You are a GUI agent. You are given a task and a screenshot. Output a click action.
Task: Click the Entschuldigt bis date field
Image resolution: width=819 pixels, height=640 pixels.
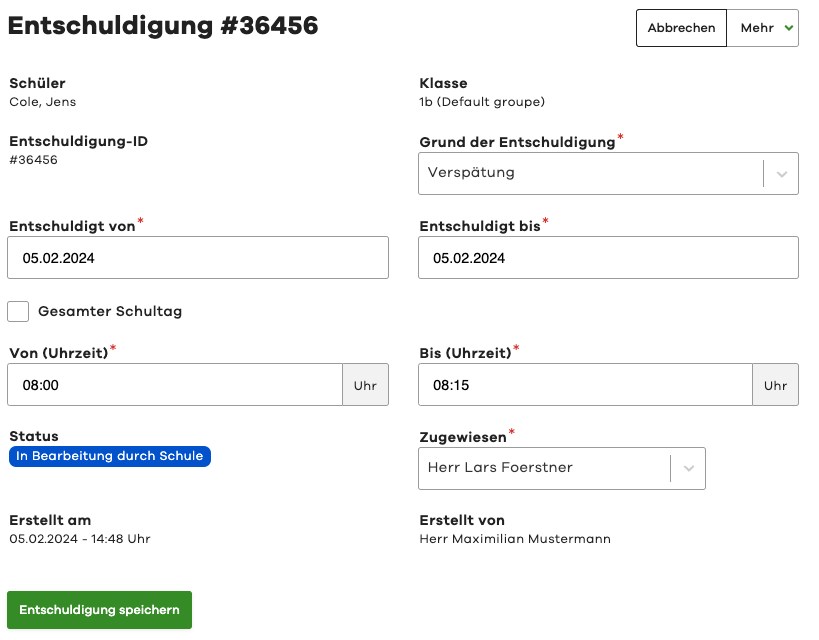tap(608, 258)
